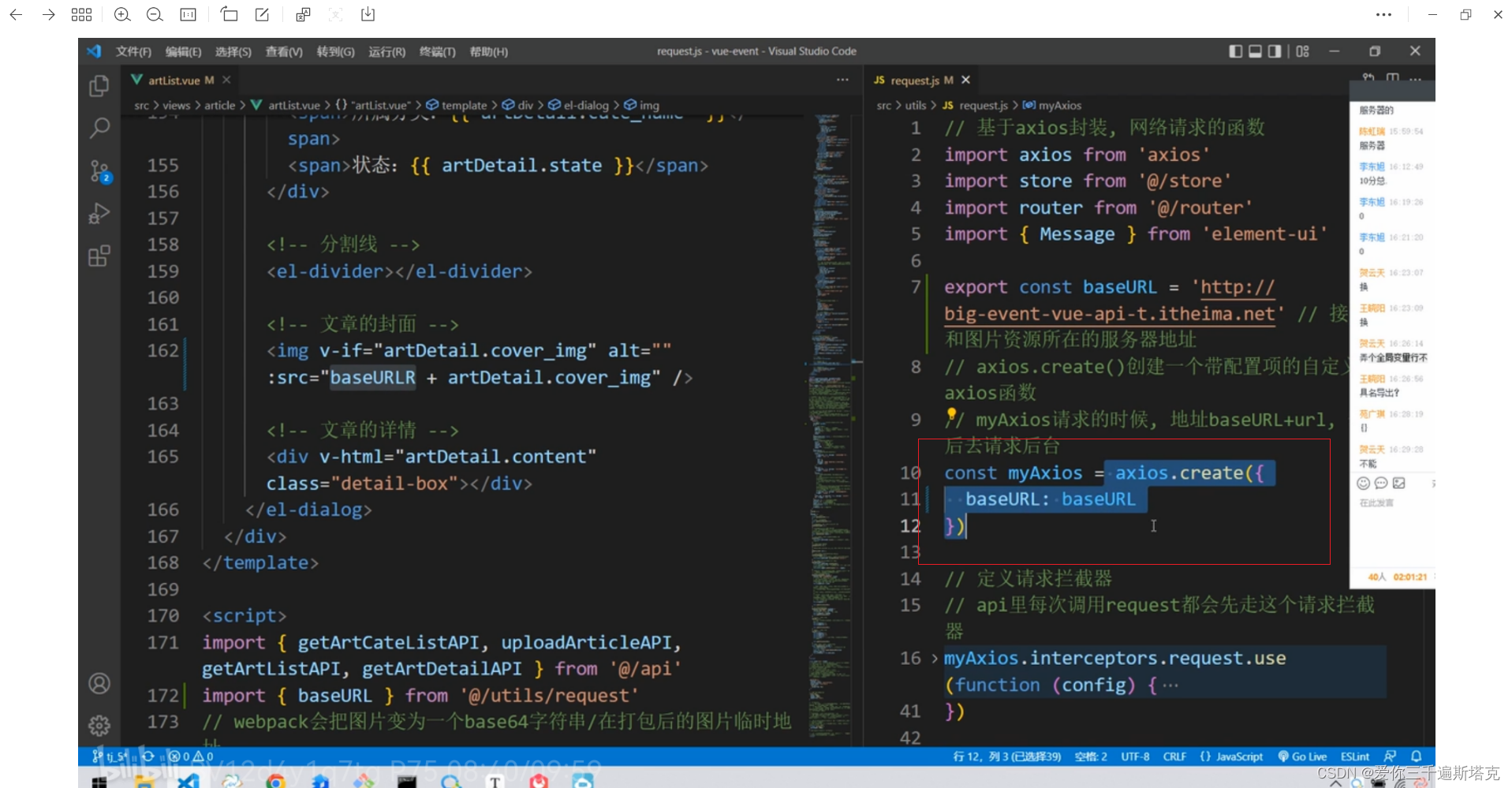This screenshot has height=788, width=1512.
Task: Go back to previous image in viewer
Action: [x=16, y=14]
